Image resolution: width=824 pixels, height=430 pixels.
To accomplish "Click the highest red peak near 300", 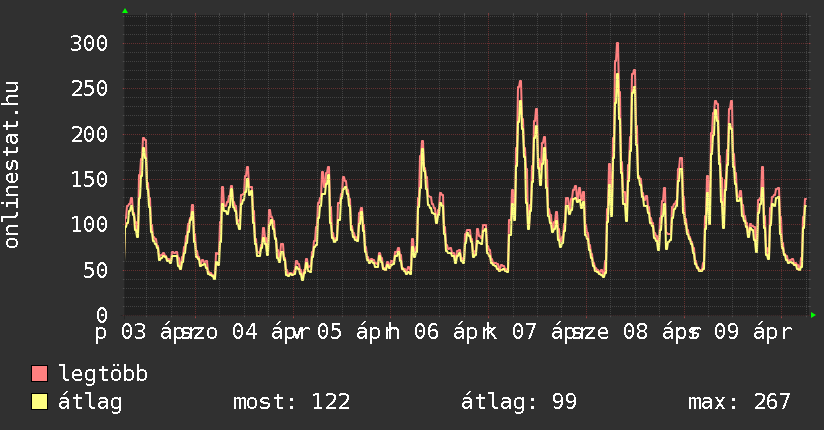I will point(617,44).
